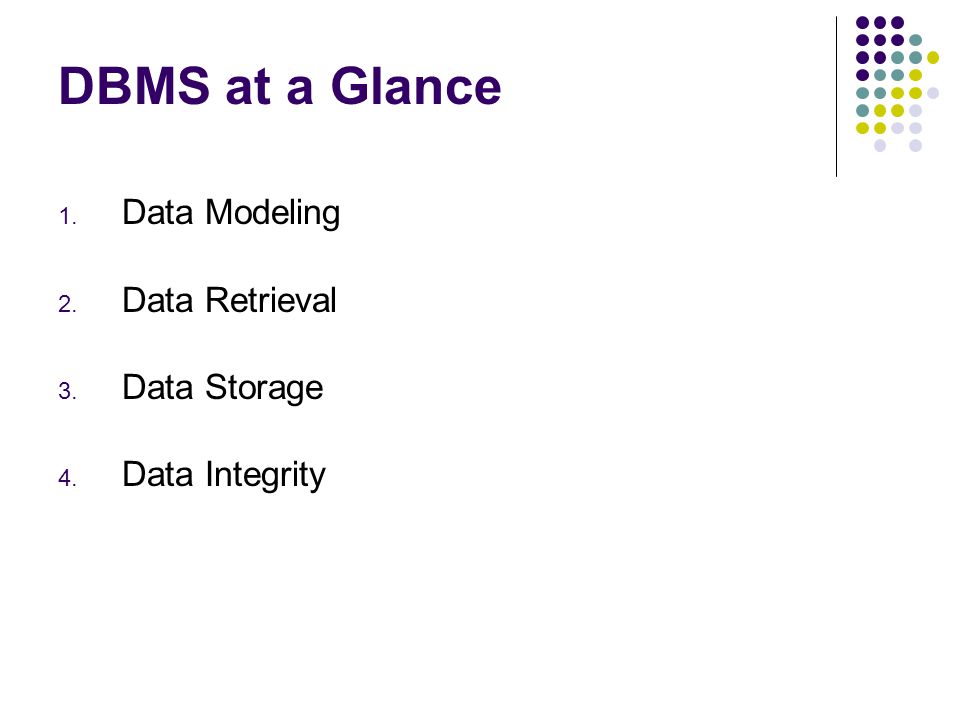Screen dimensions: 960x720
Task: Click the rightmost yellow dot in dot pattern
Action: [x=932, y=58]
